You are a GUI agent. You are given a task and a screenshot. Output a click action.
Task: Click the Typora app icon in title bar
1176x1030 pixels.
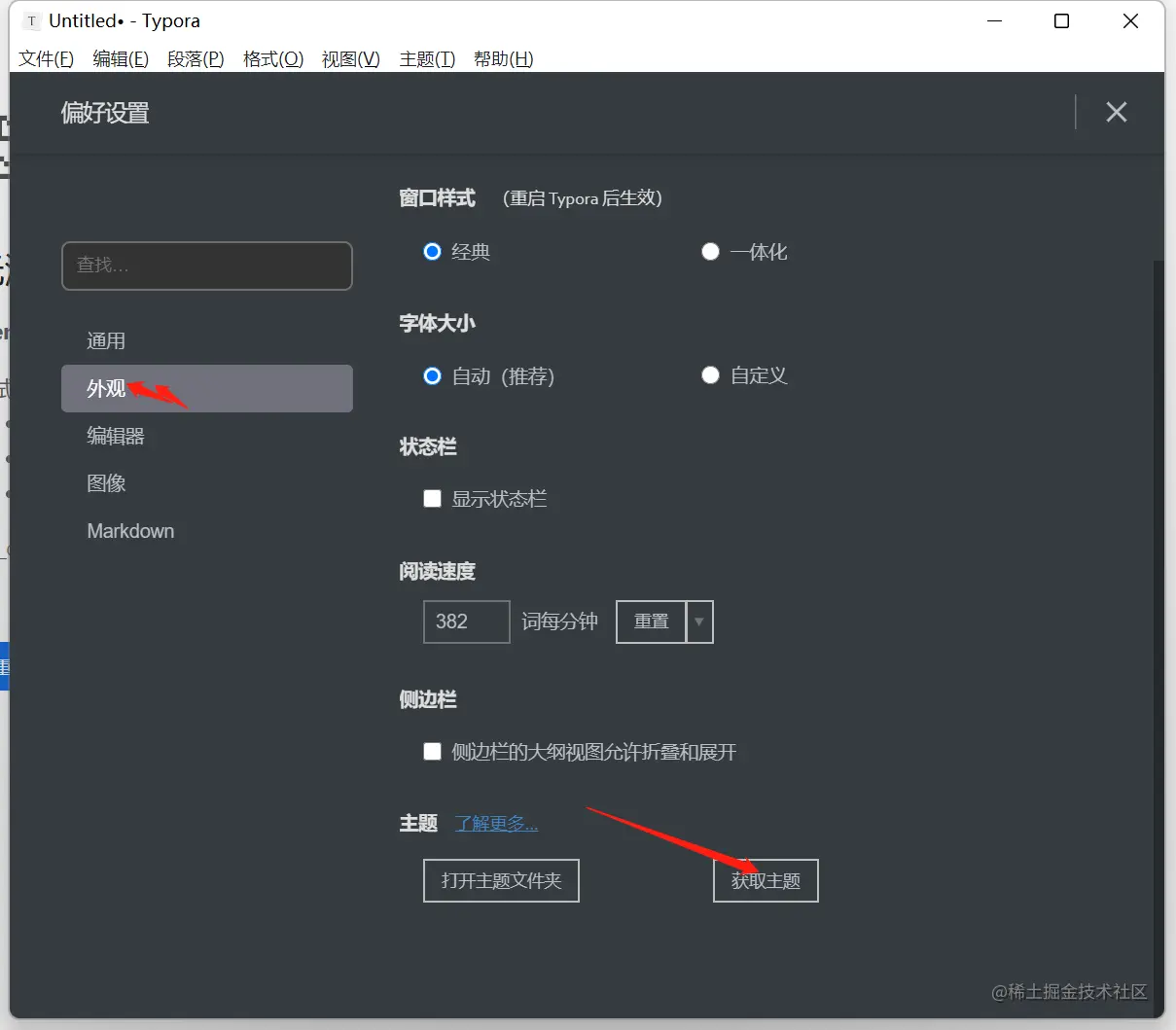click(x=31, y=20)
